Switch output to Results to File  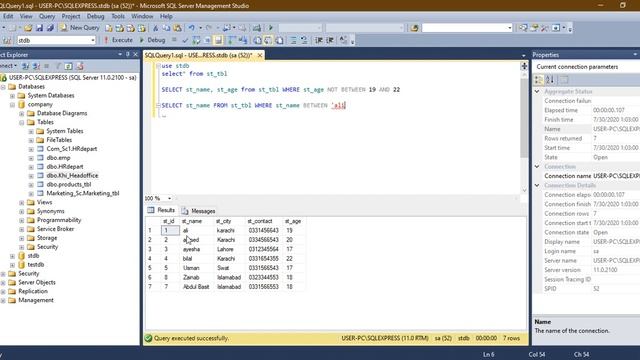pos(280,40)
